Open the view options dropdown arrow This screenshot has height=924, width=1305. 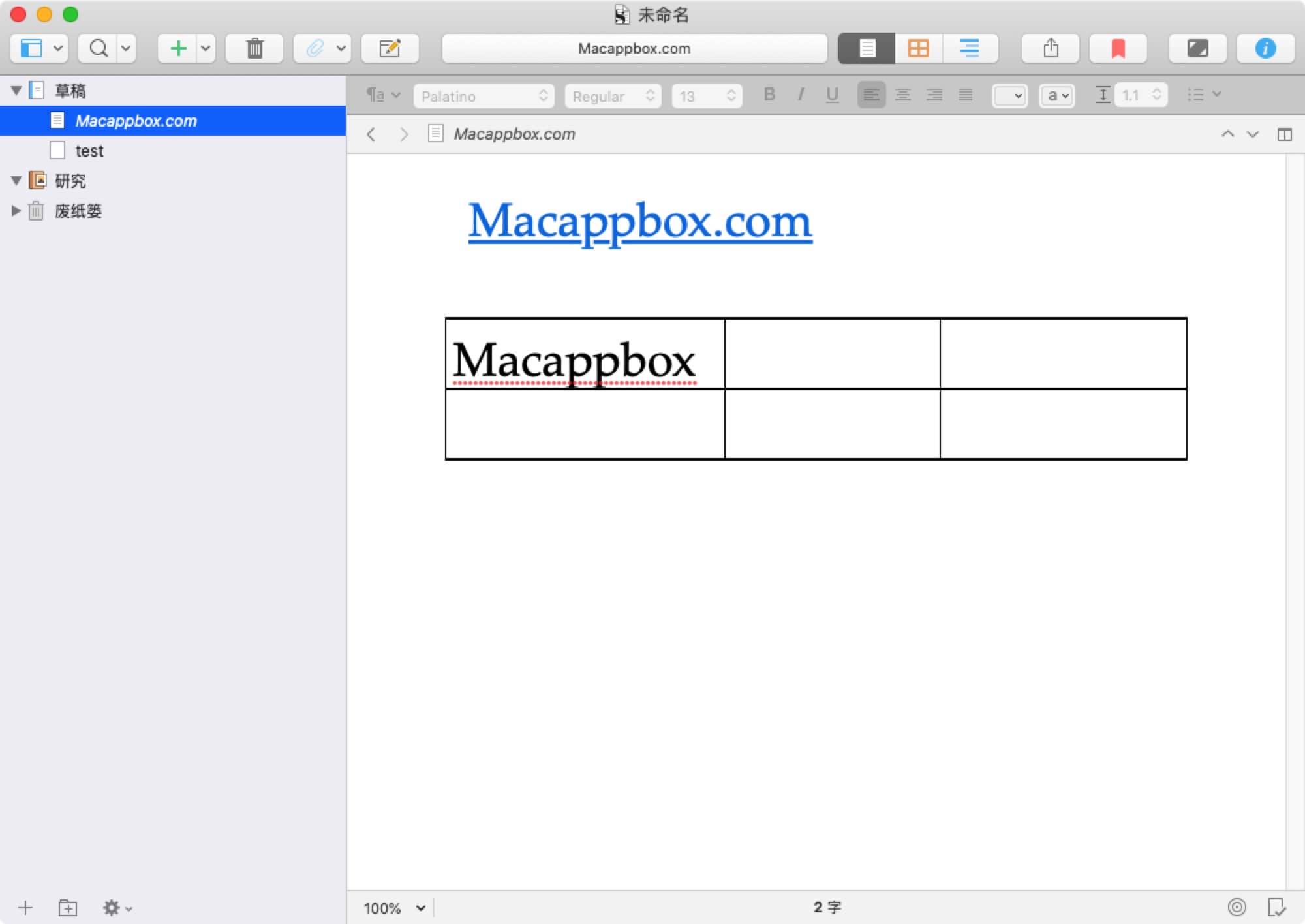pos(57,48)
